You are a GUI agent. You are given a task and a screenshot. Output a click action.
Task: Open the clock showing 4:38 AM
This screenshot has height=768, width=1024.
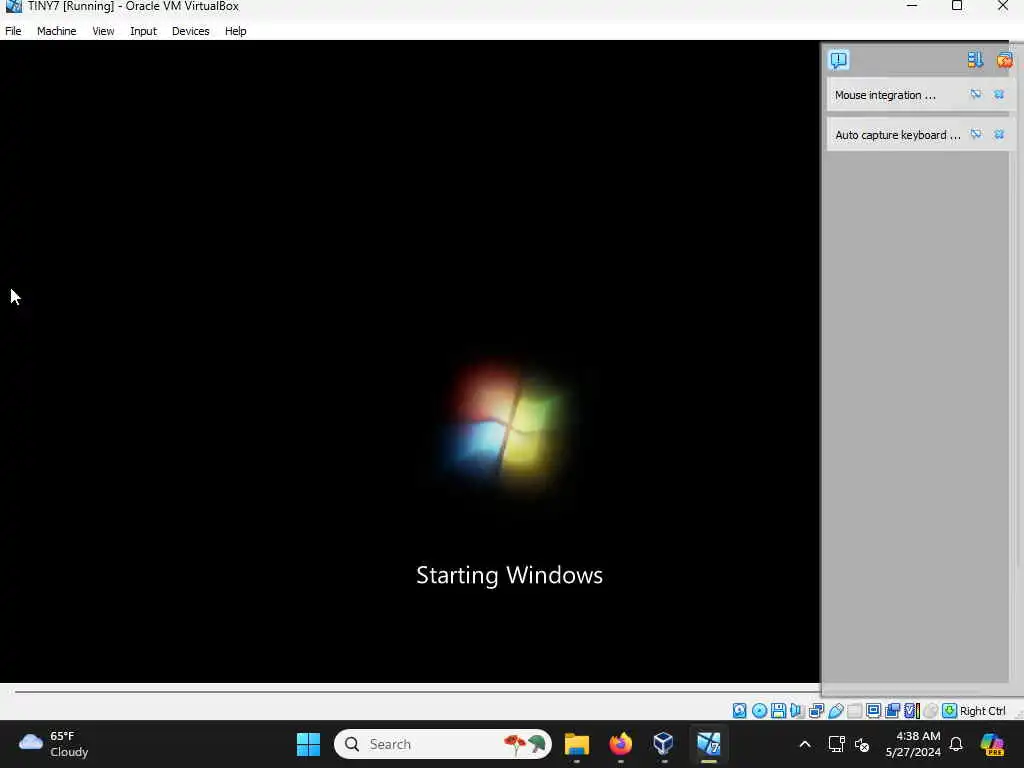(x=913, y=744)
